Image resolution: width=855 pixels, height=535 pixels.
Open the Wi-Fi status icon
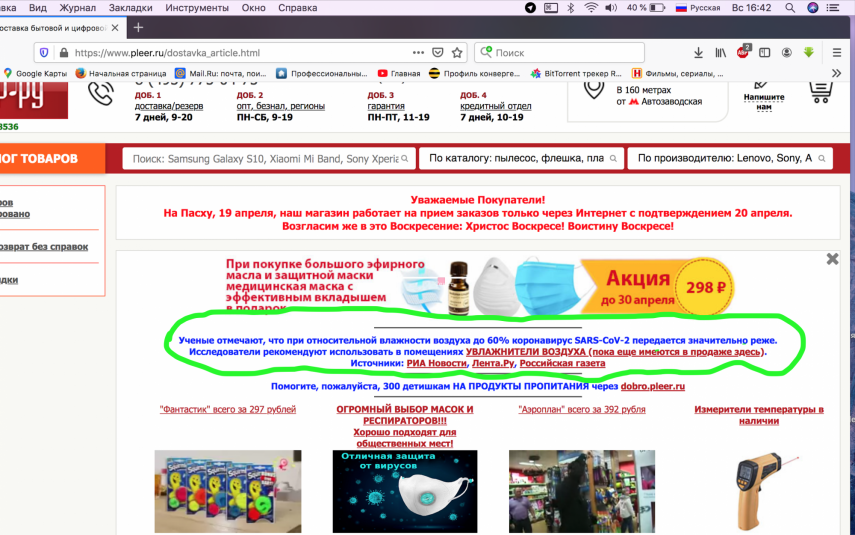[x=591, y=8]
